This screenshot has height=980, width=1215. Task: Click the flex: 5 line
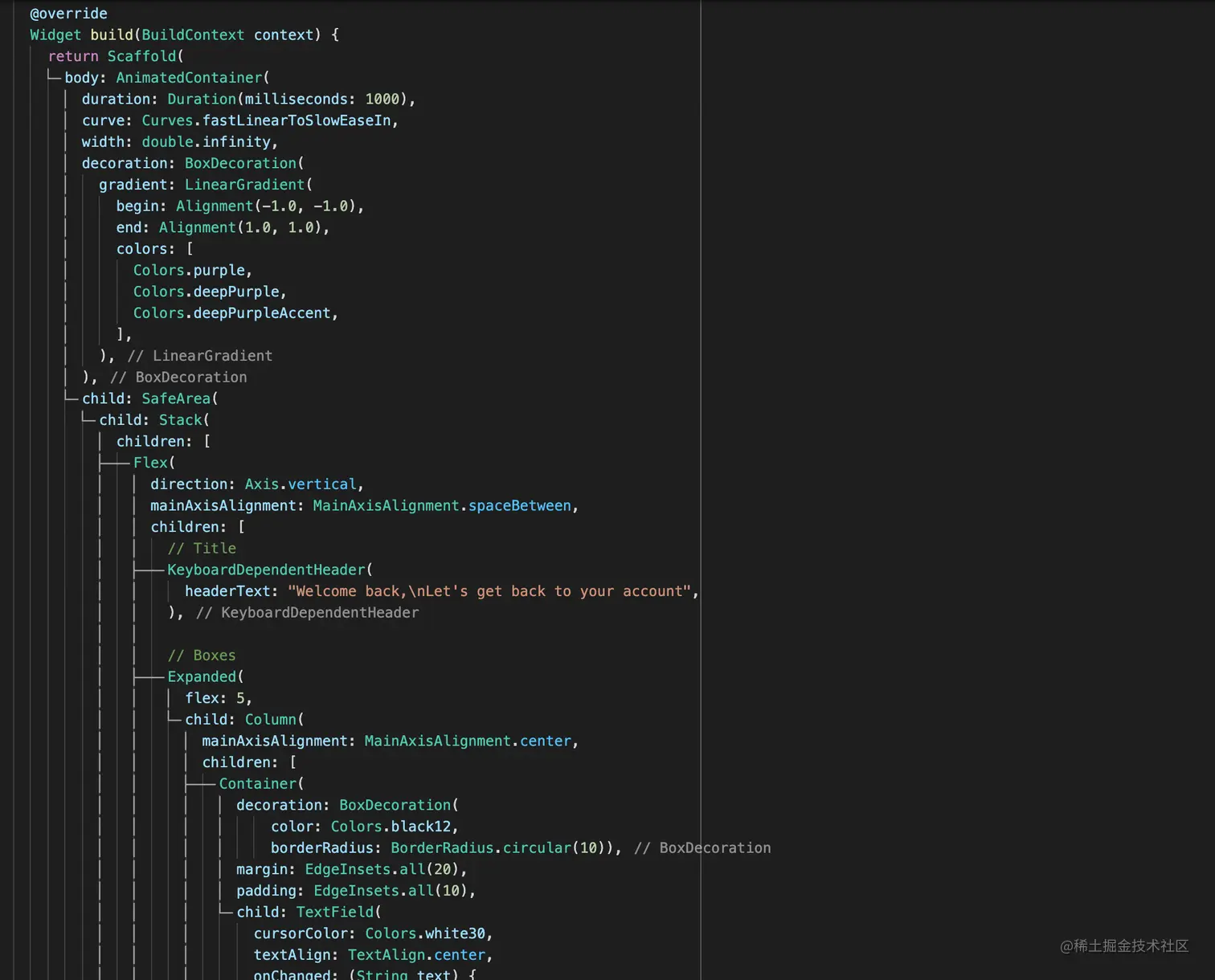[219, 699]
